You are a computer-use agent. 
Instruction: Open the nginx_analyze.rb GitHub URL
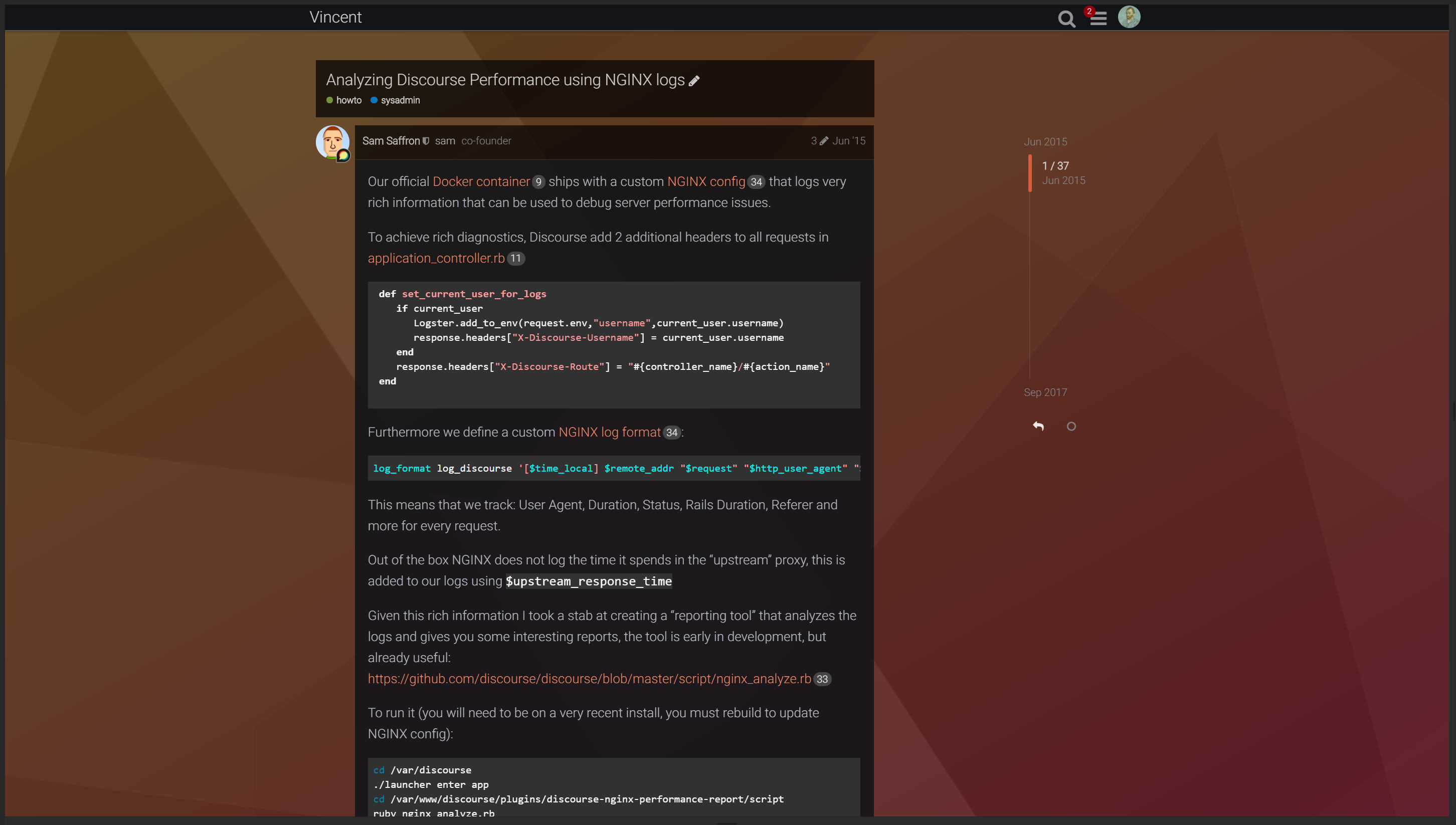[x=590, y=679]
